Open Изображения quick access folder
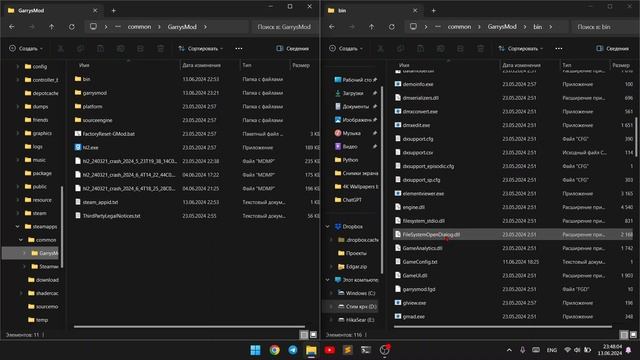 (x=356, y=120)
